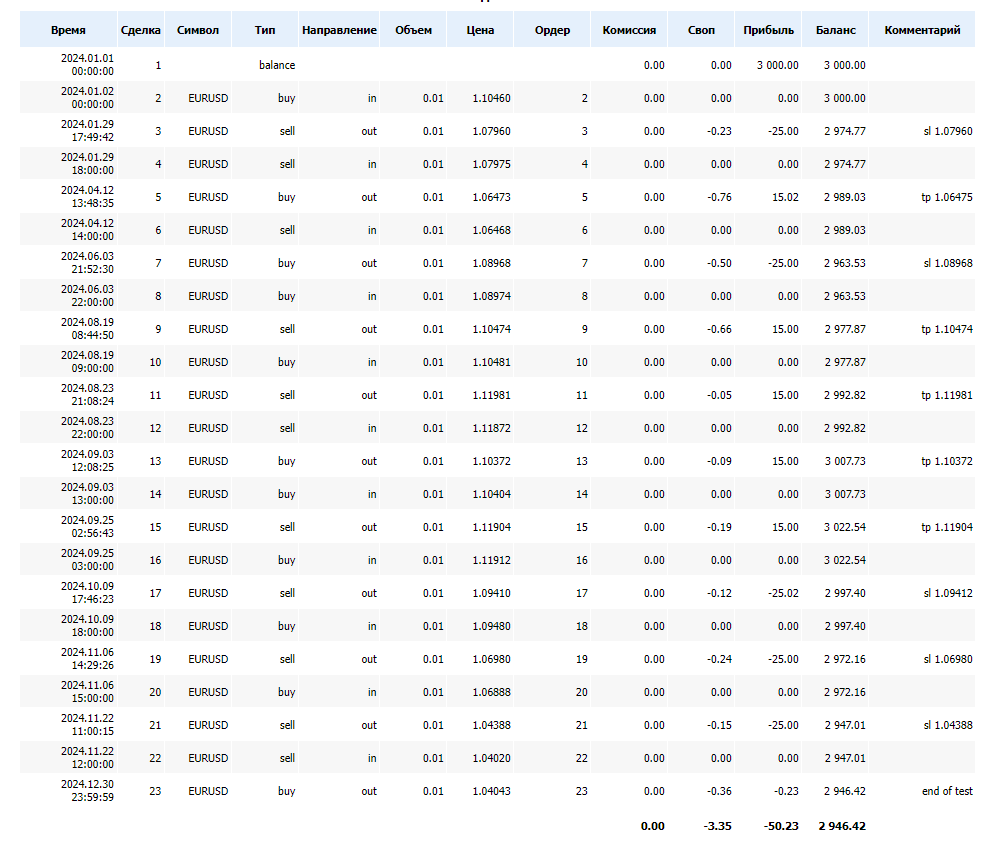
Task: Select profit value 15.02
Action: 785,197
